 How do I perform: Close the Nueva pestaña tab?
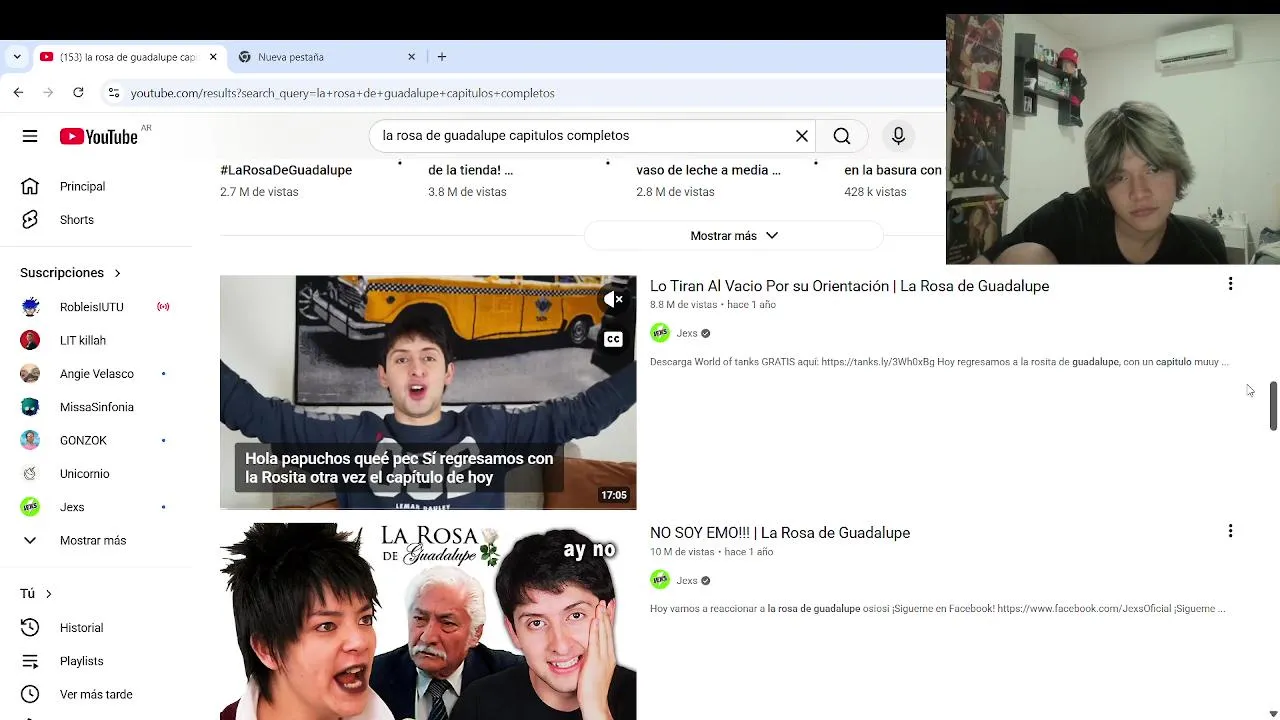tap(411, 57)
